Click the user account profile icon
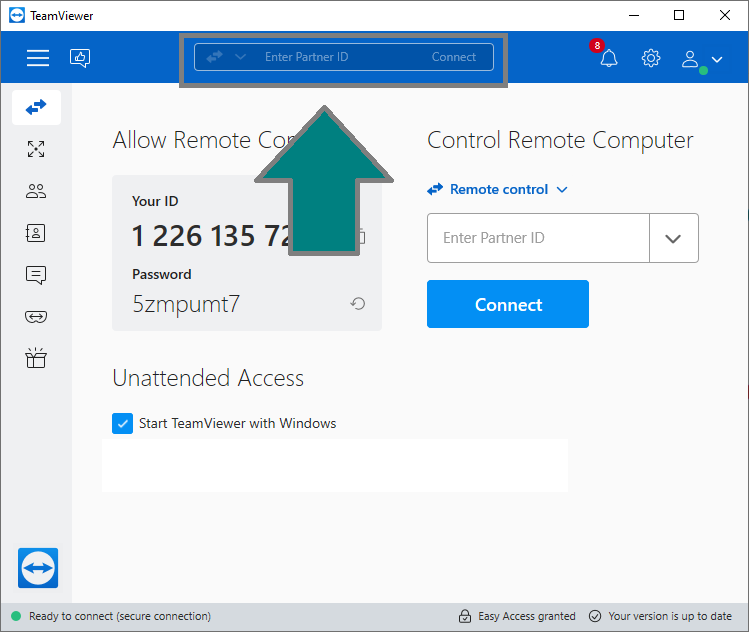 click(690, 59)
